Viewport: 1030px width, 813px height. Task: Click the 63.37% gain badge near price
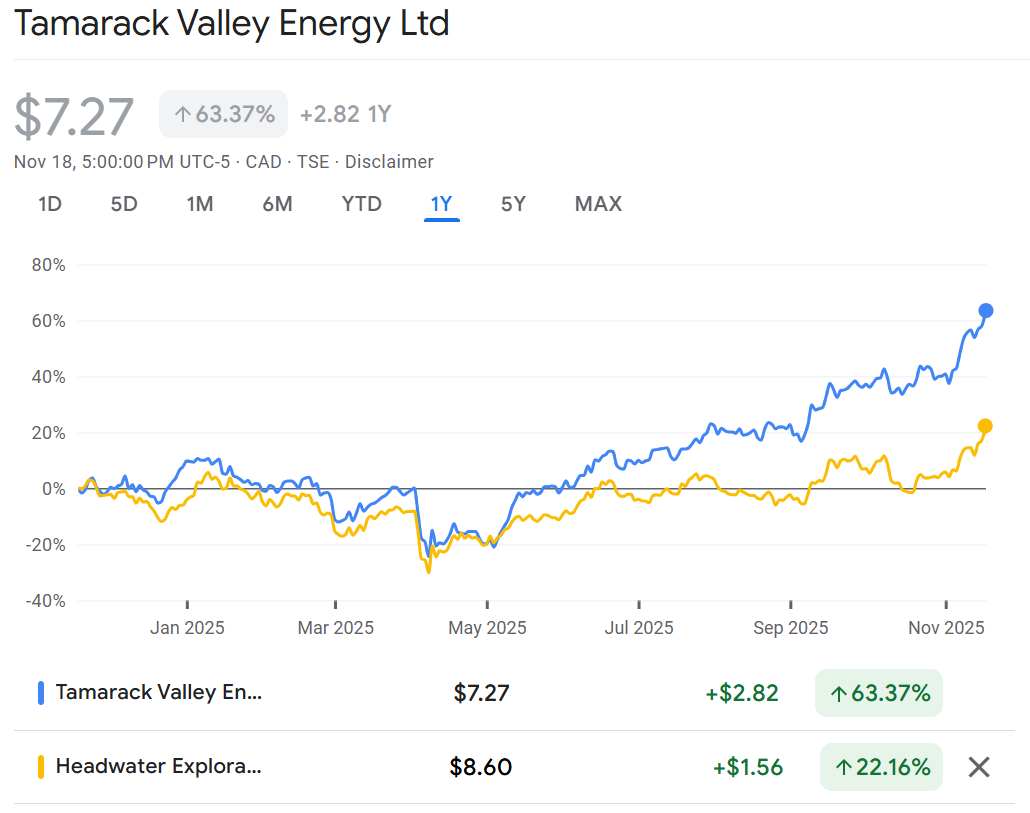click(x=224, y=114)
